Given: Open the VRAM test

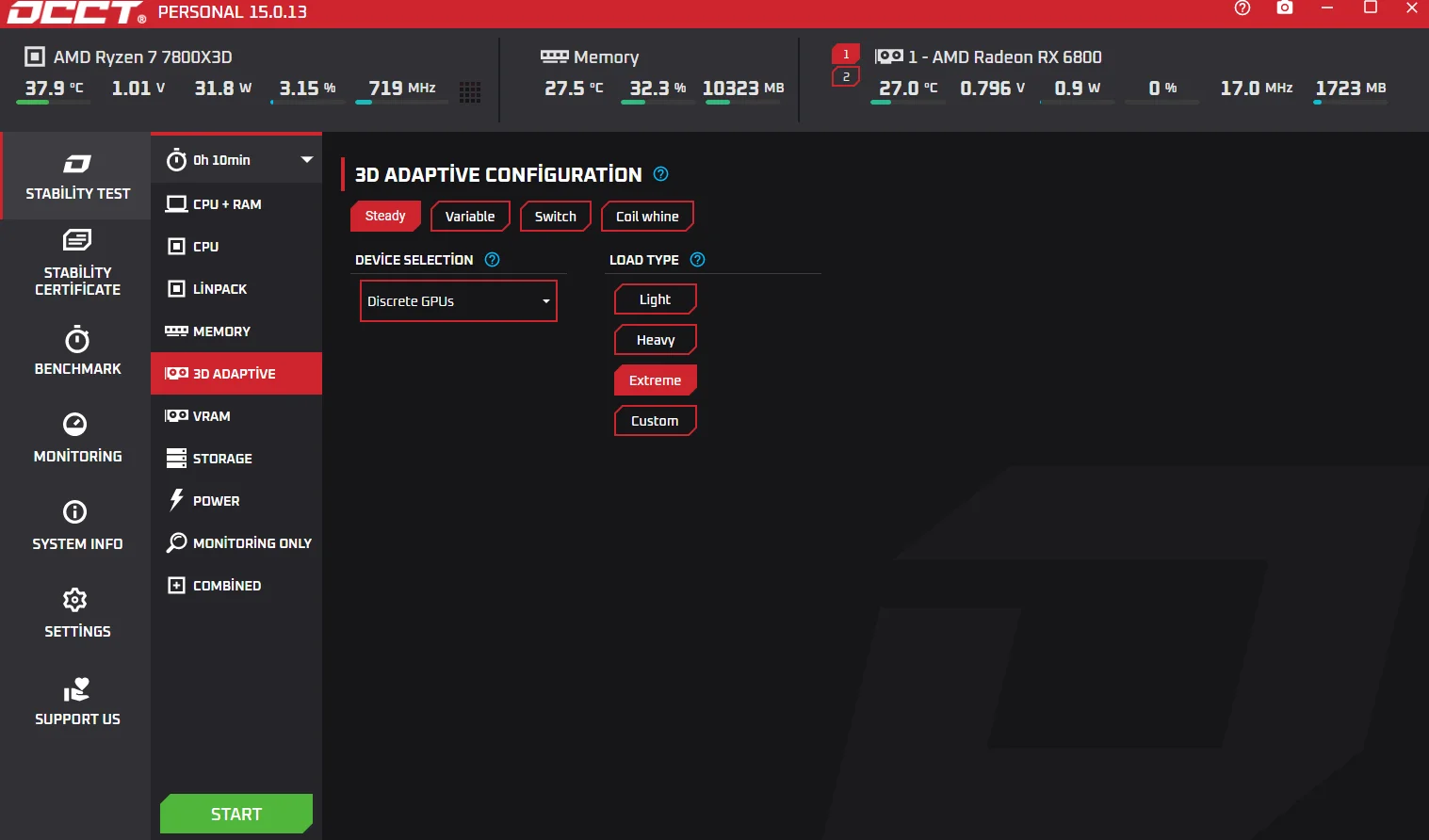Looking at the screenshot, I should [x=236, y=416].
